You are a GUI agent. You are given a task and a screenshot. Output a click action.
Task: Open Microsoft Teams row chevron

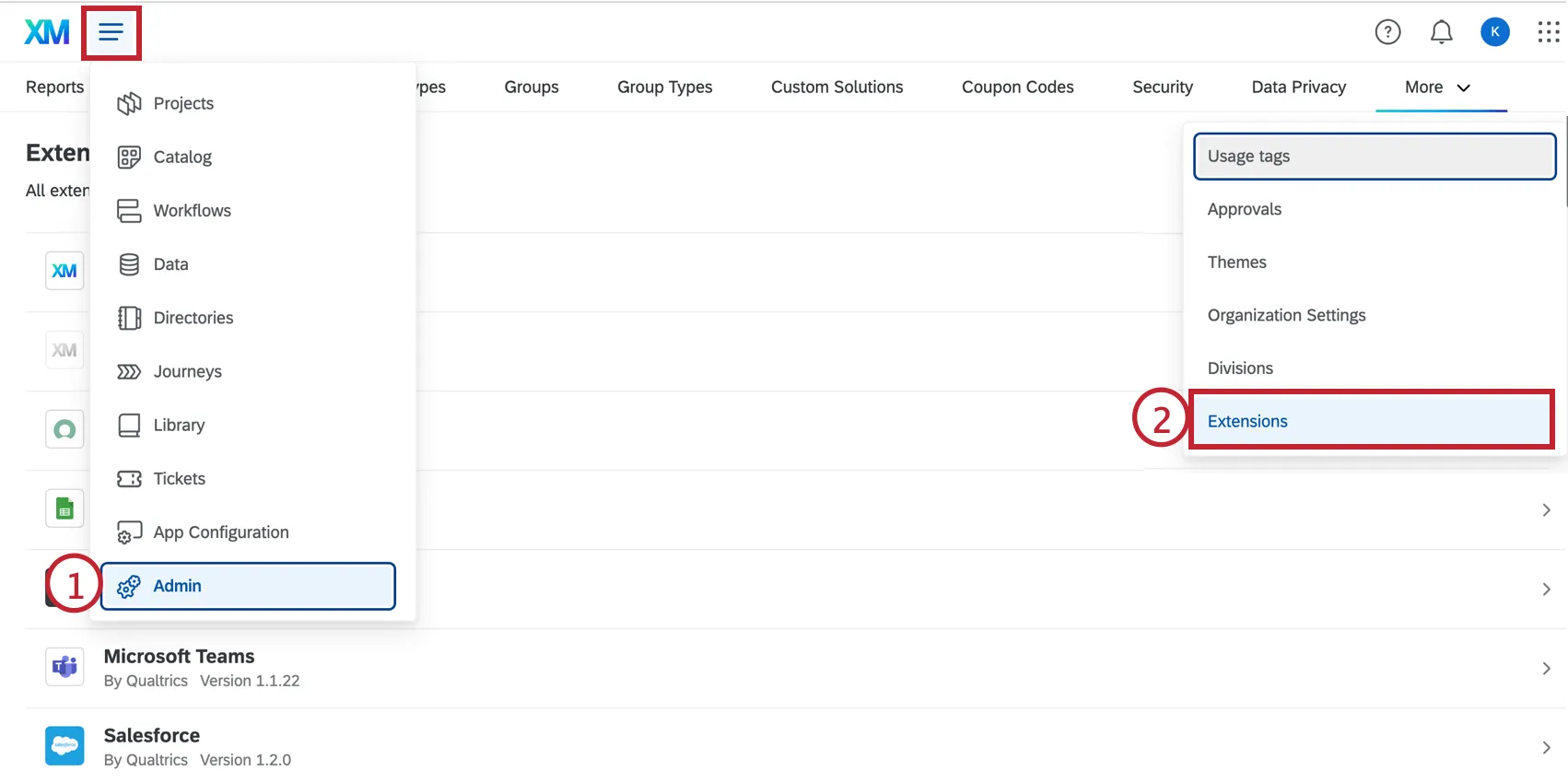point(1546,669)
